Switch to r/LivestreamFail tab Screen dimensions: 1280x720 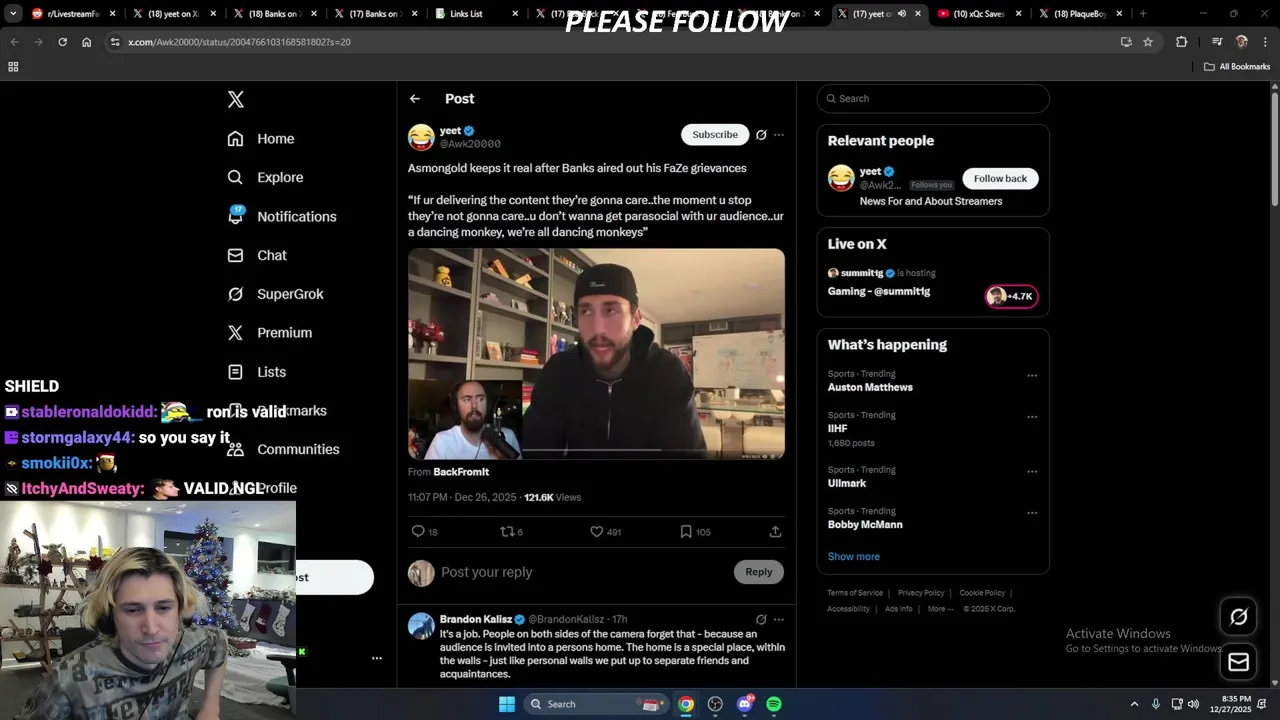71,14
